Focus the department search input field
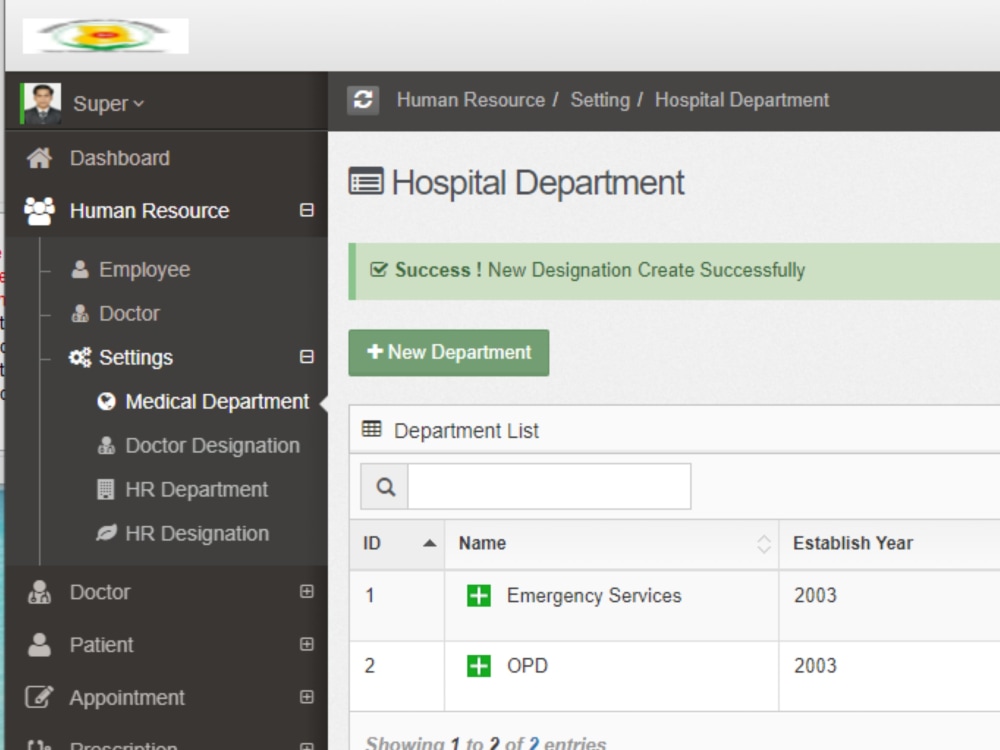This screenshot has width=1000, height=750. pyautogui.click(x=549, y=487)
